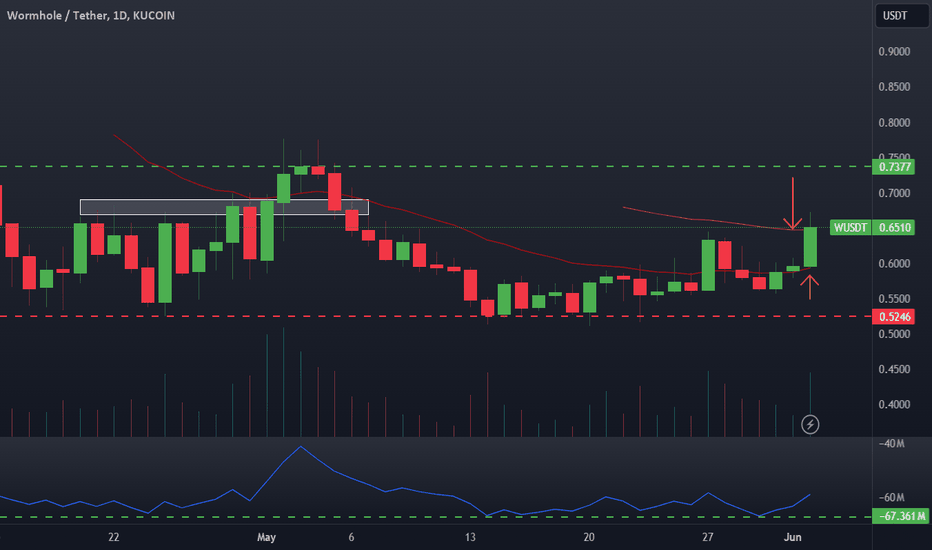
Task: Click the 0.7000 price axis tick
Action: click(894, 193)
